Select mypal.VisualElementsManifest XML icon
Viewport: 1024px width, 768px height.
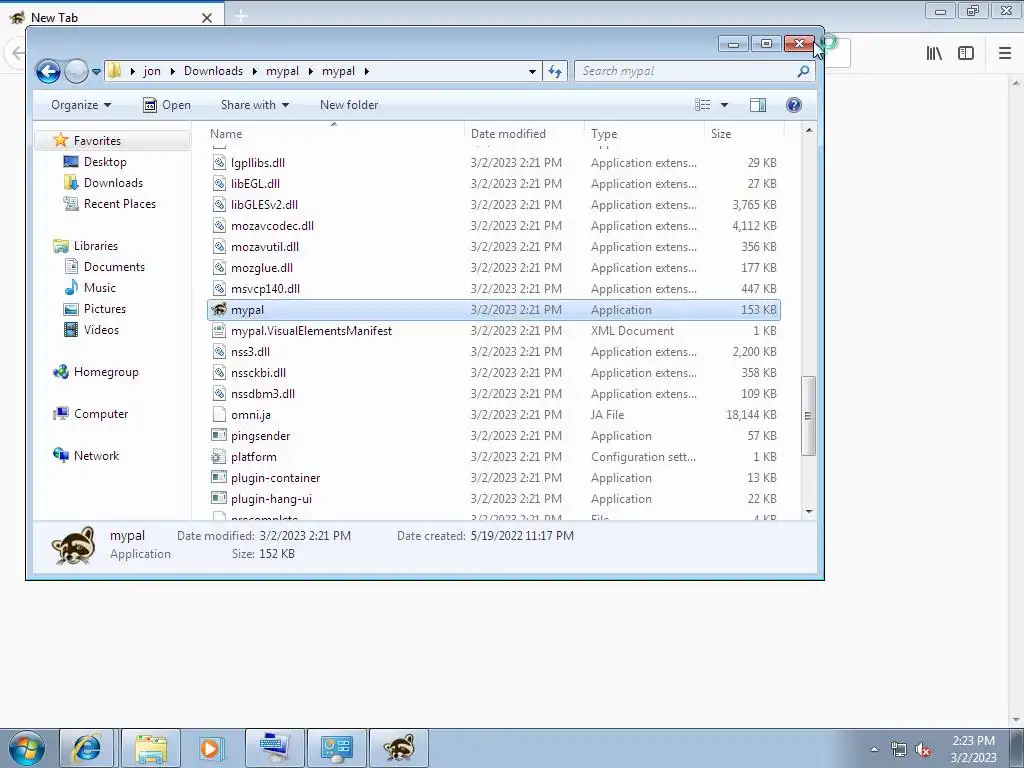tap(219, 330)
